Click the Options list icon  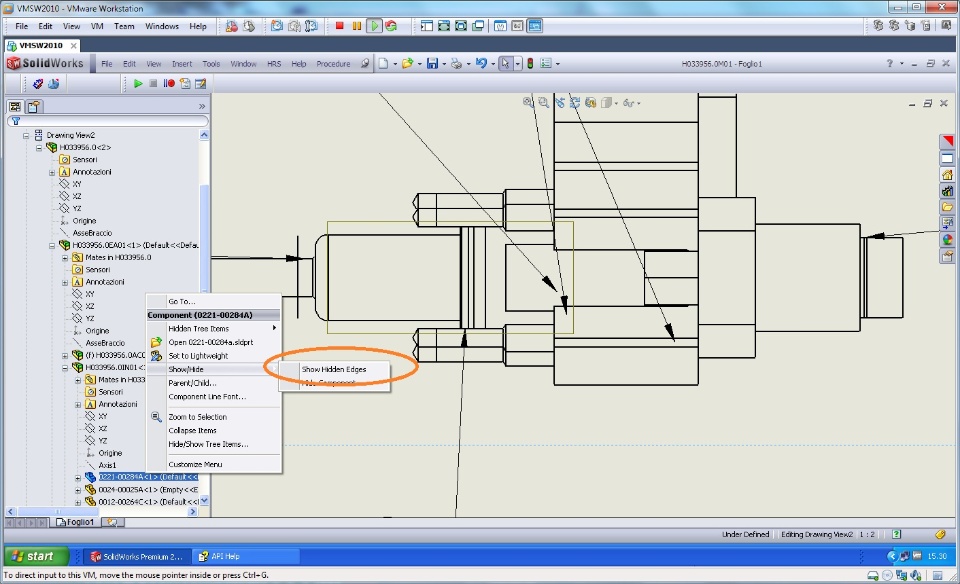(x=546, y=63)
